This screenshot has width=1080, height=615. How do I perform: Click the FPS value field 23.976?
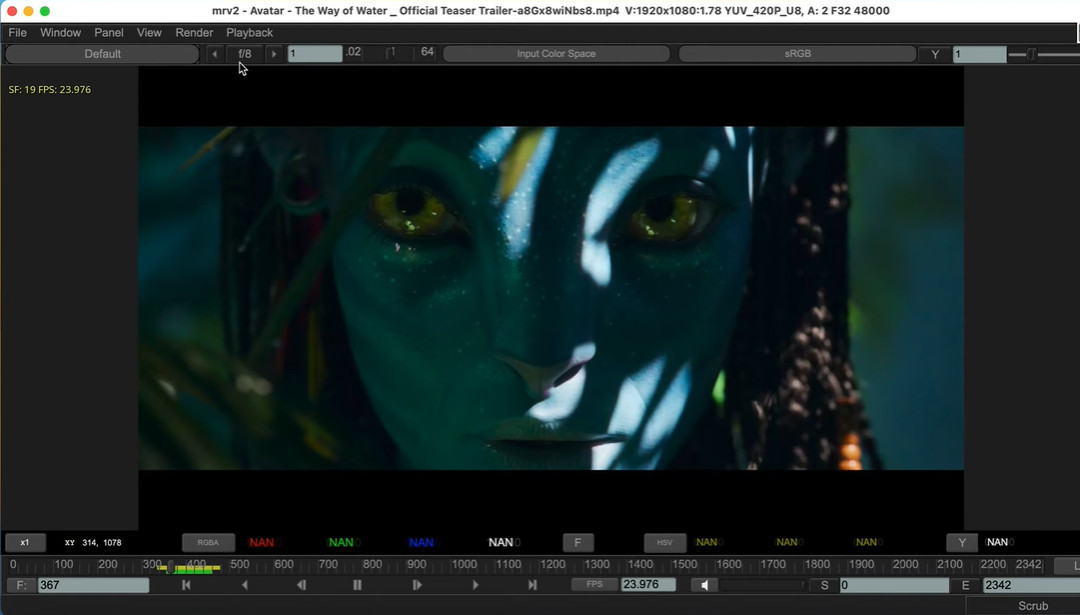648,584
